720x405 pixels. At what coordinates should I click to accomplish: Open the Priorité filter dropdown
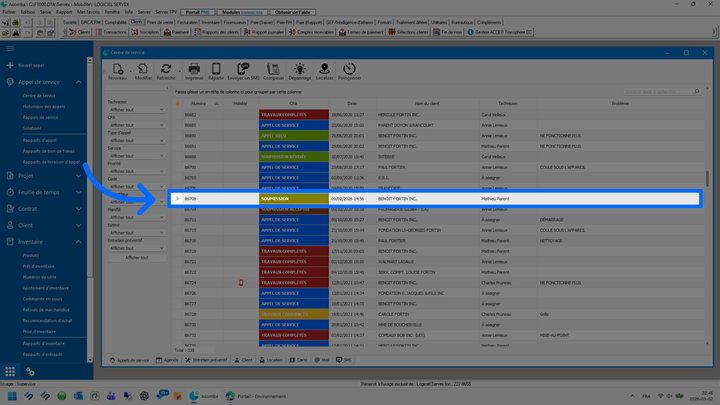click(x=136, y=171)
